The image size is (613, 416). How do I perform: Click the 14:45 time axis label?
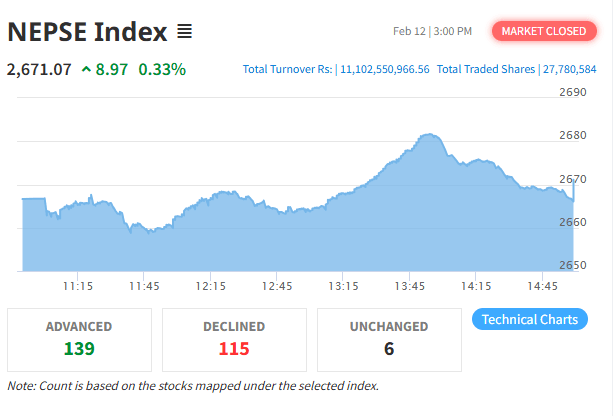541,286
